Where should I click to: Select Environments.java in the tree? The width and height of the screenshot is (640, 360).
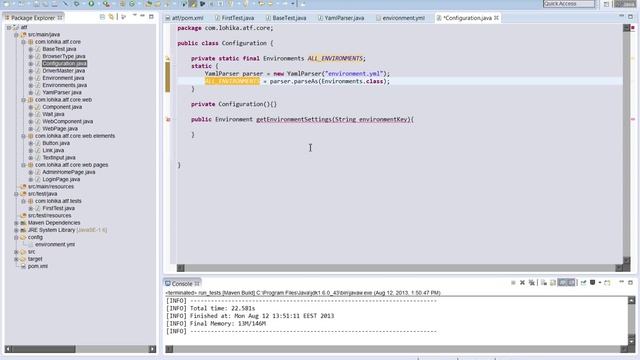pos(64,85)
